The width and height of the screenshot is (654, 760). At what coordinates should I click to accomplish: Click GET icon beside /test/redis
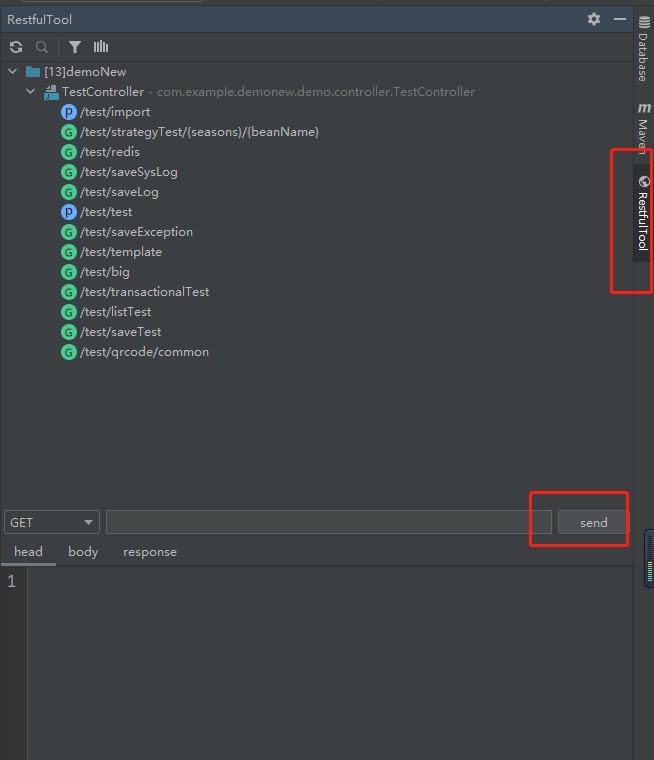click(x=69, y=152)
